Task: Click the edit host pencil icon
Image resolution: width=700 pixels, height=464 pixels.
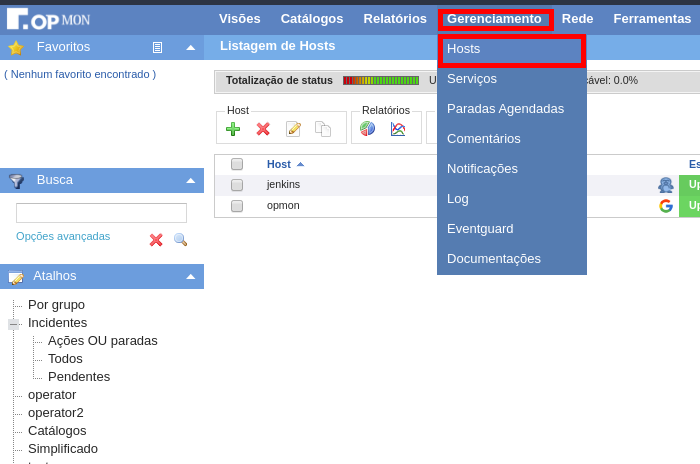Action: pos(293,129)
